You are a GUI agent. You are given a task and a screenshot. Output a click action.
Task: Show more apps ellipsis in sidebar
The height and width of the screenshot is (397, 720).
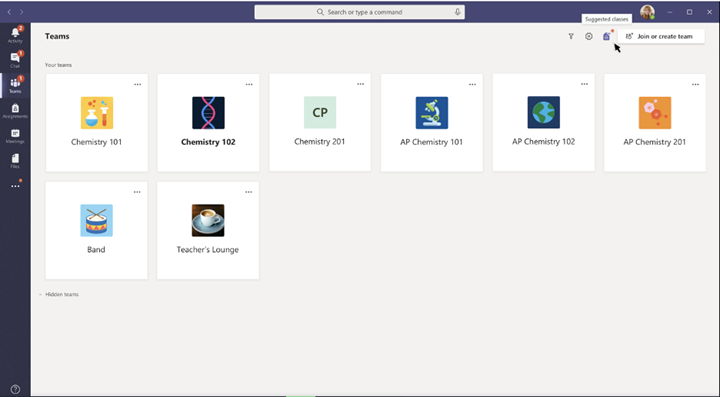15,186
